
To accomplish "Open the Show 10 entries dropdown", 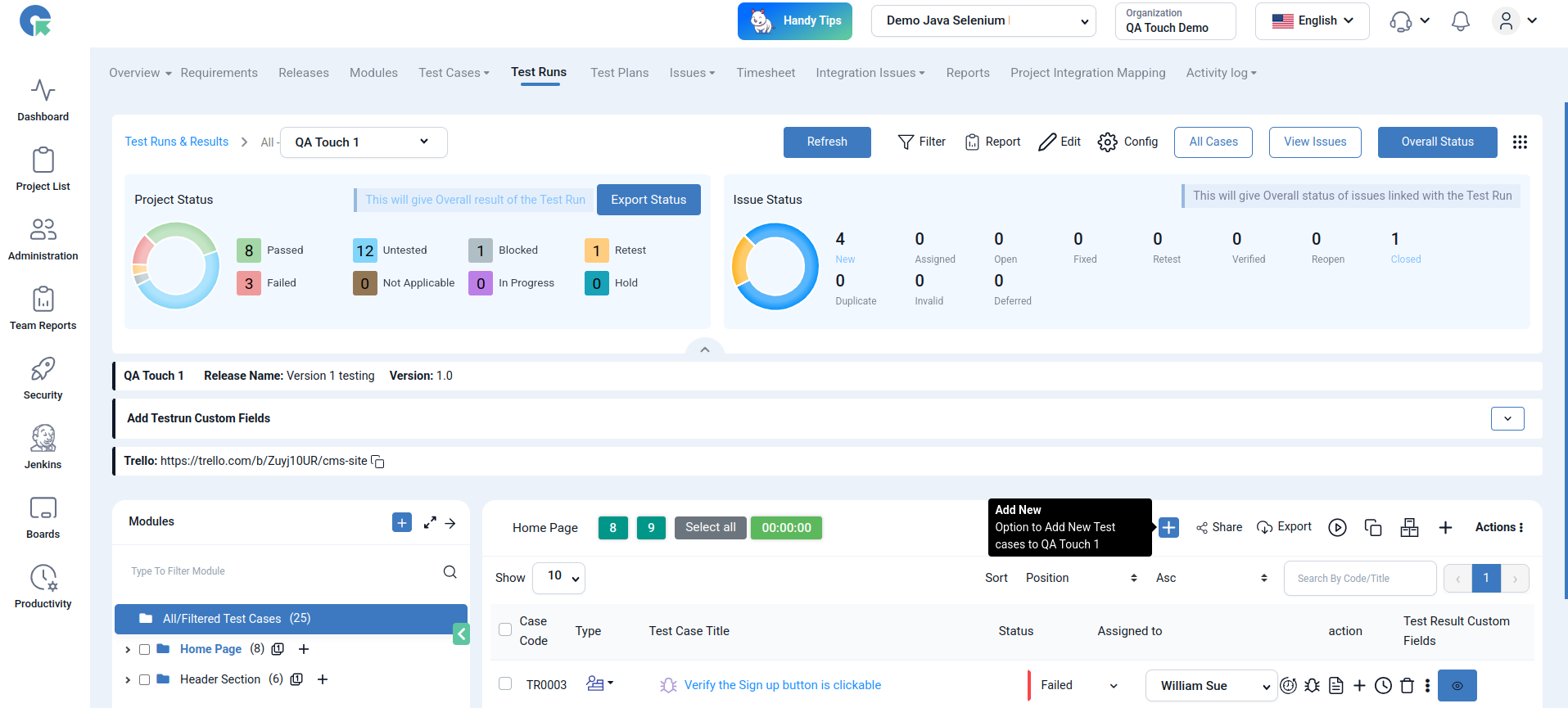I will click(x=558, y=578).
